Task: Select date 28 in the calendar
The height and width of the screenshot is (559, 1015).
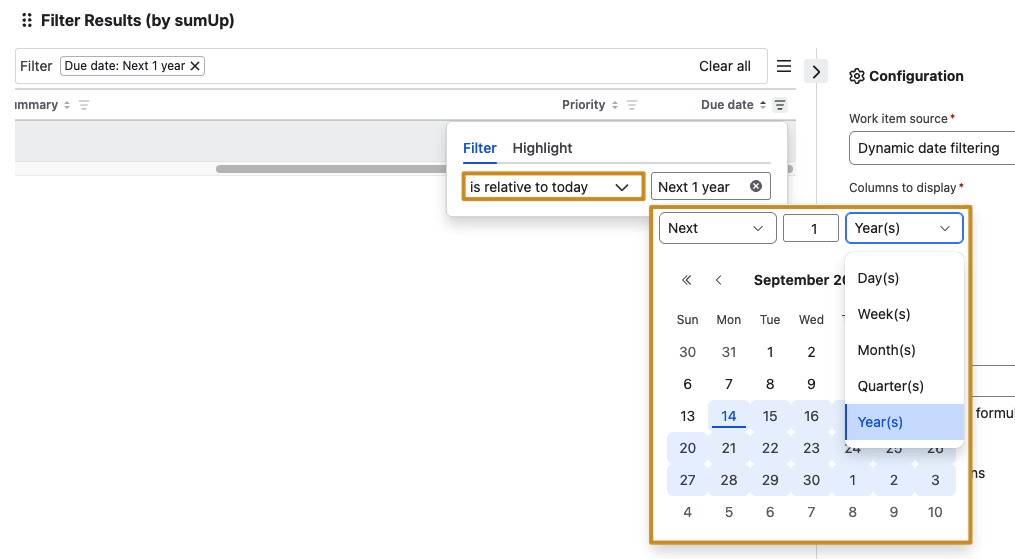Action: click(x=729, y=480)
